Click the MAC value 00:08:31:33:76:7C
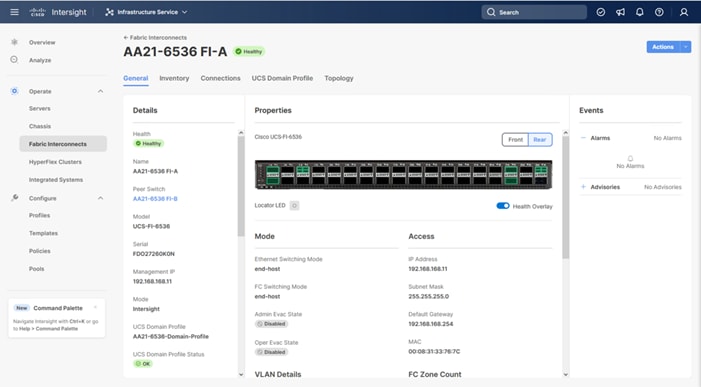This screenshot has height=387, width=701. tap(434, 352)
